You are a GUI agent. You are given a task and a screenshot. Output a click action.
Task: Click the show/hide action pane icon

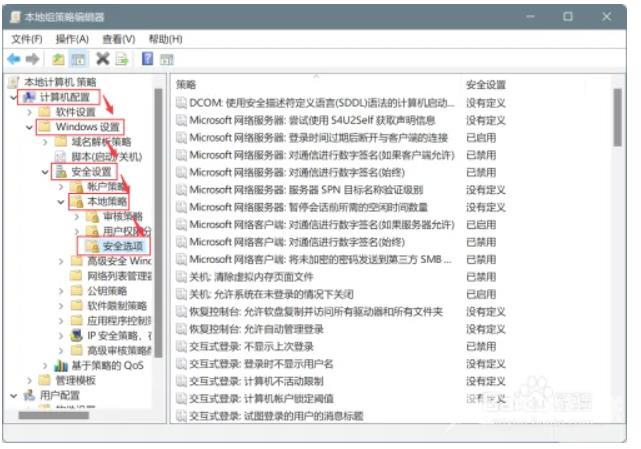[x=167, y=60]
